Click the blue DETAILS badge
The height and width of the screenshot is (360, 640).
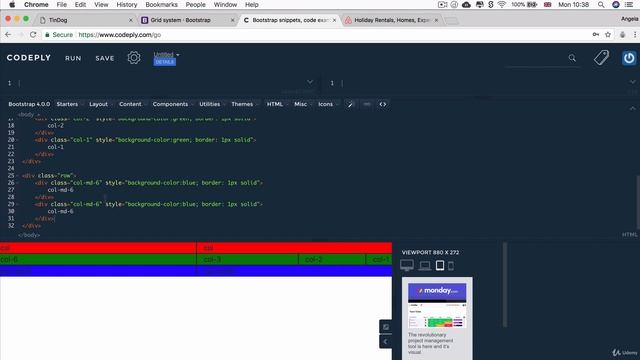(164, 62)
